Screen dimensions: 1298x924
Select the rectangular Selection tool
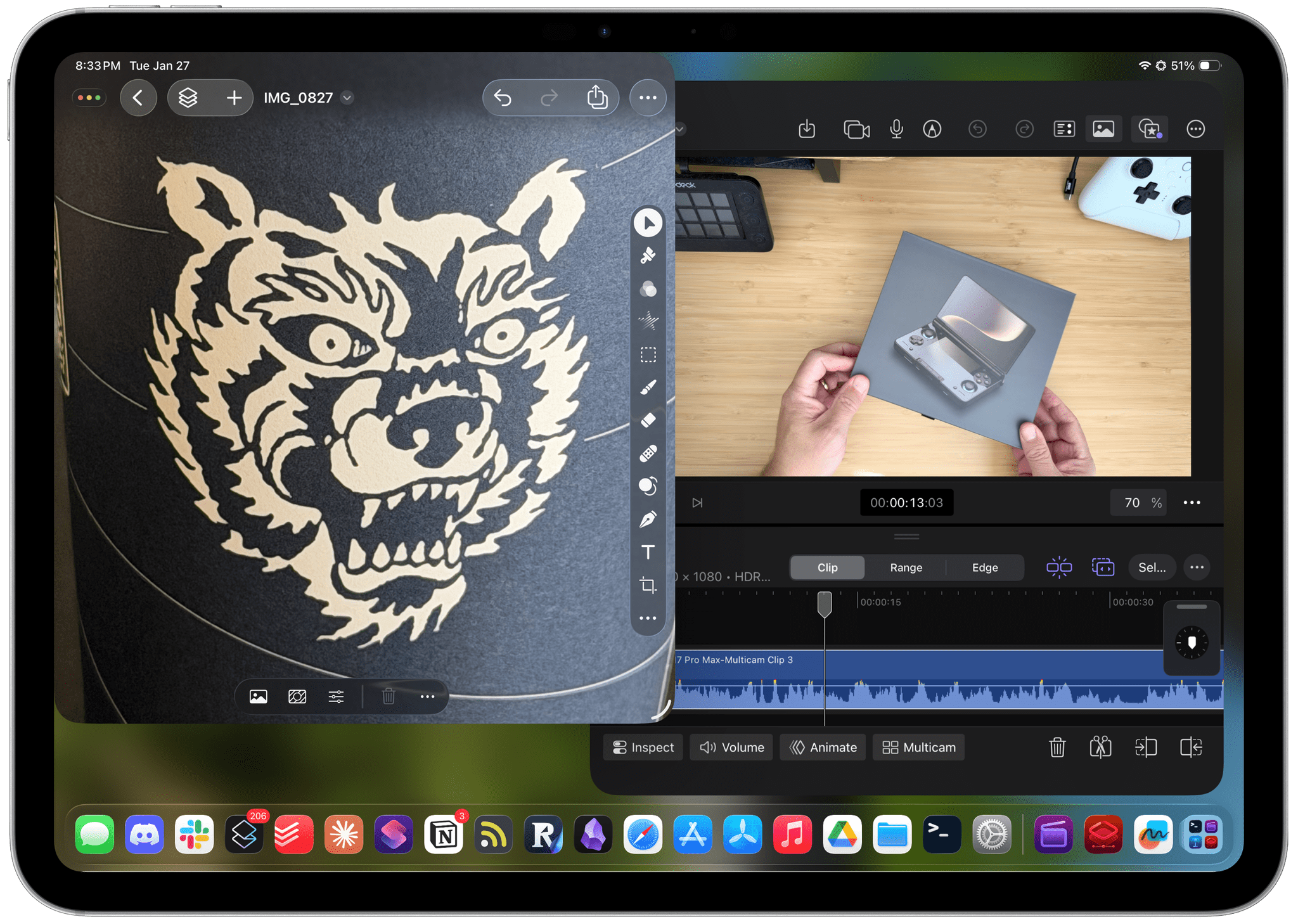click(x=648, y=355)
